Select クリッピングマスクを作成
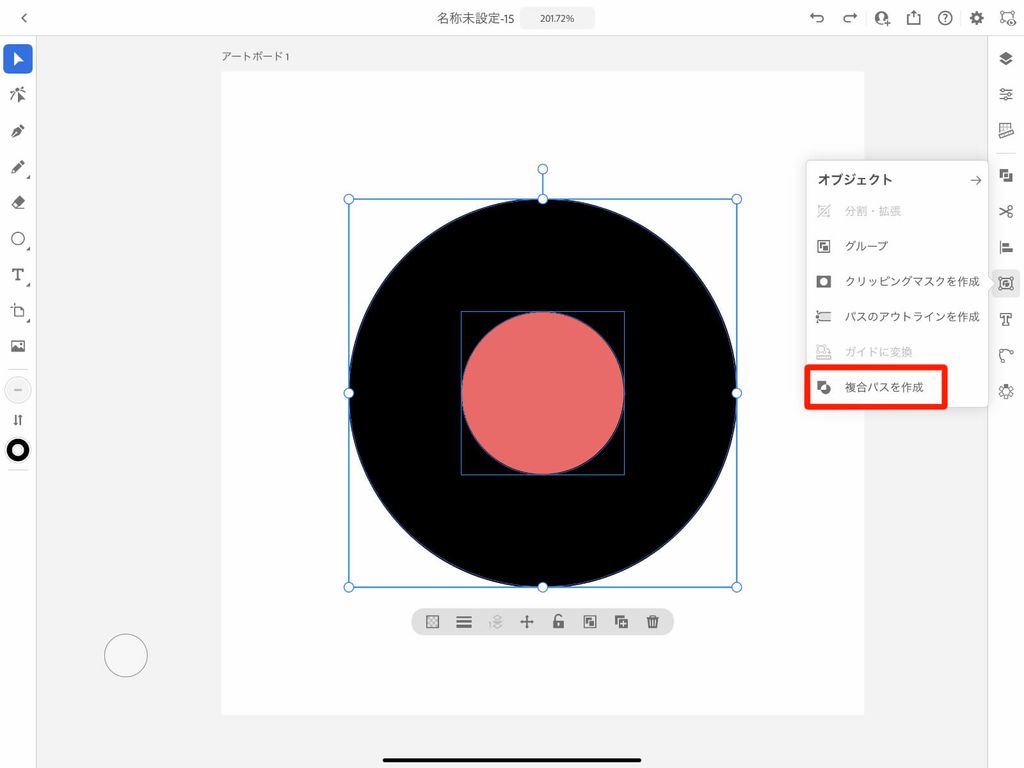 tap(895, 281)
